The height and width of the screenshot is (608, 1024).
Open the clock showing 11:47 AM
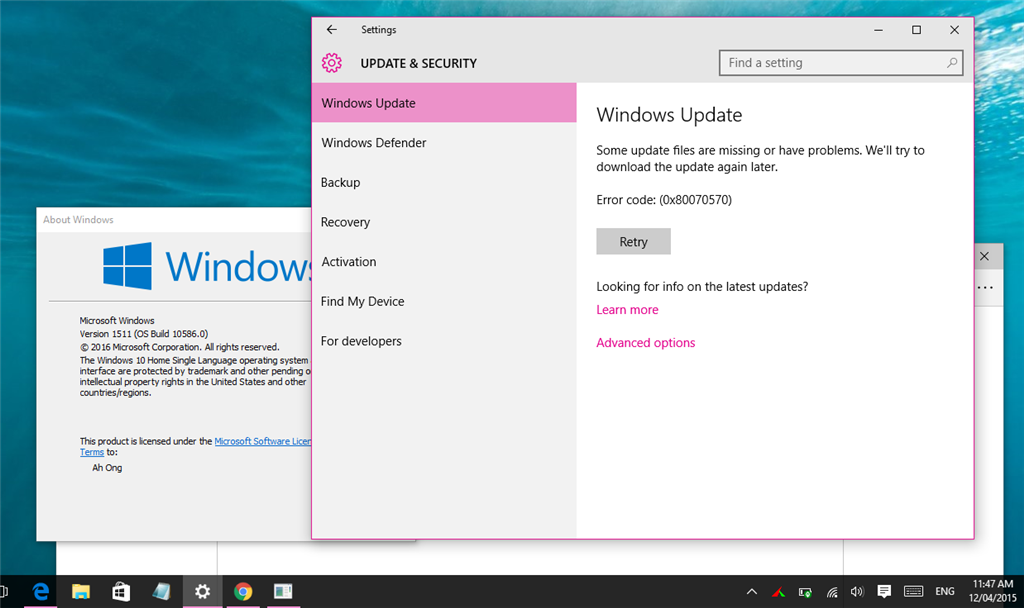tap(993, 591)
